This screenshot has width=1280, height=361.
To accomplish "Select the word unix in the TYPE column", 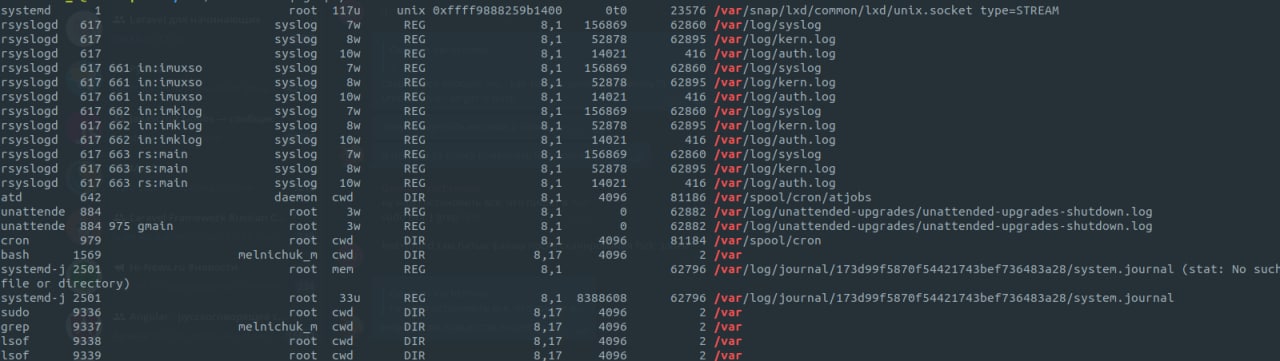I will pyautogui.click(x=411, y=10).
